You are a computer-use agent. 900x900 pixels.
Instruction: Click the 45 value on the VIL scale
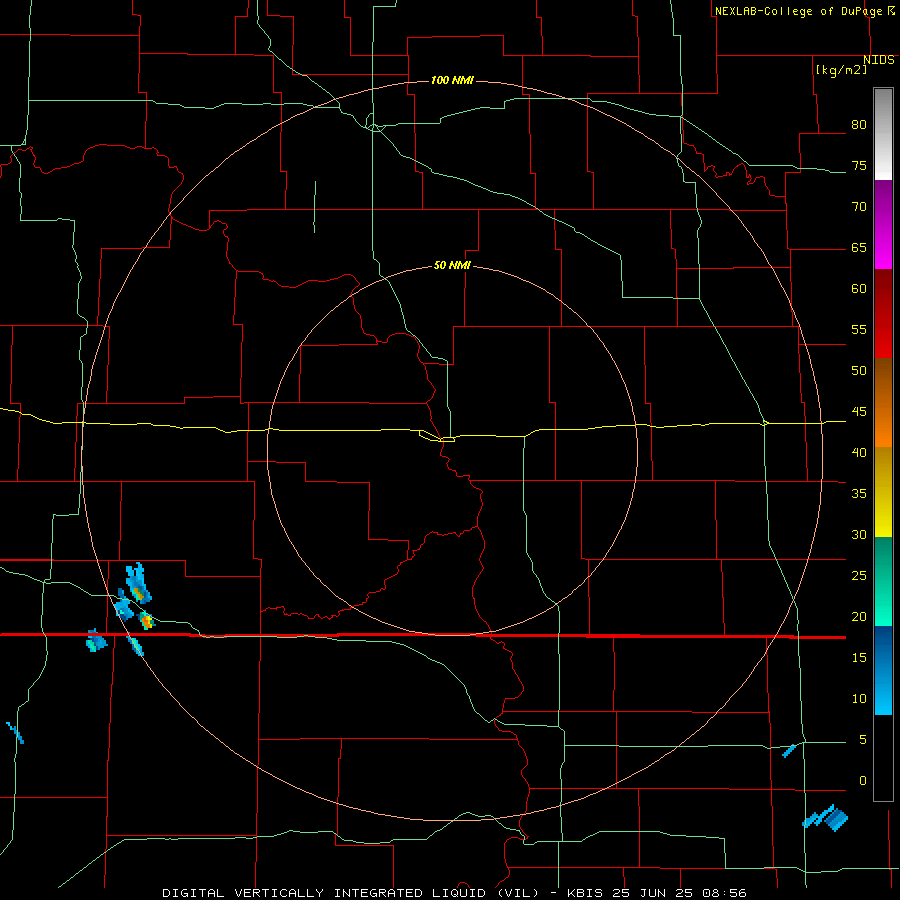859,412
